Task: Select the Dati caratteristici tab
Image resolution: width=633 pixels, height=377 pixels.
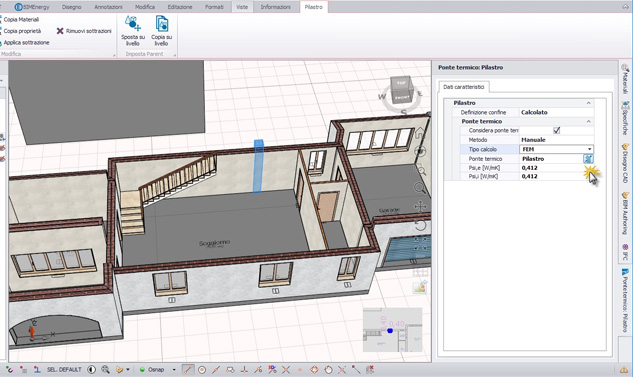Action: (463, 87)
